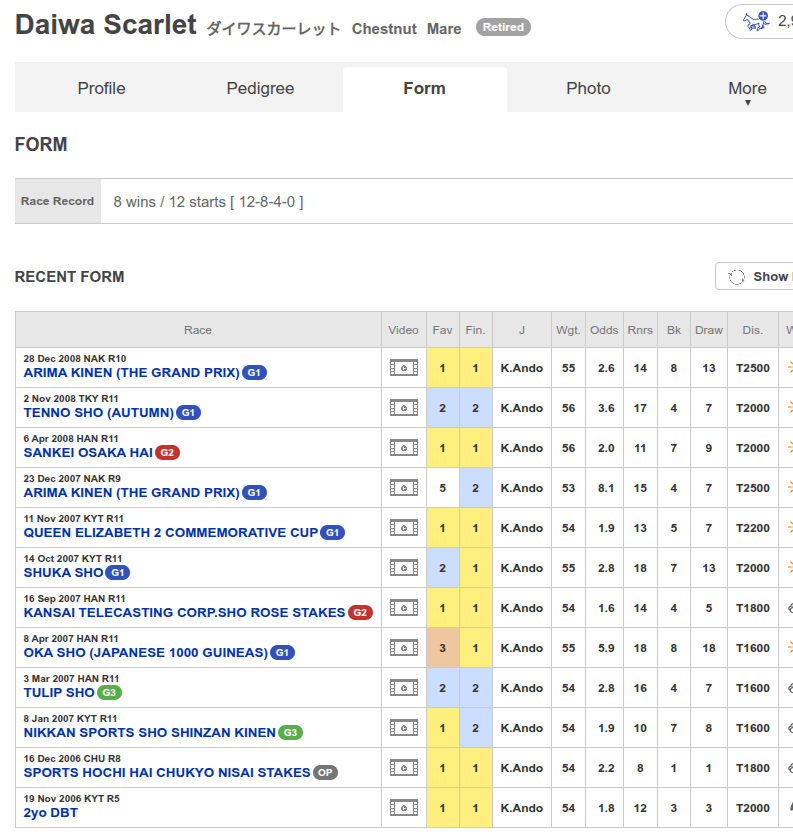Play video for Oka Sho race
Viewport: 793px width, 837px height.
(x=403, y=648)
